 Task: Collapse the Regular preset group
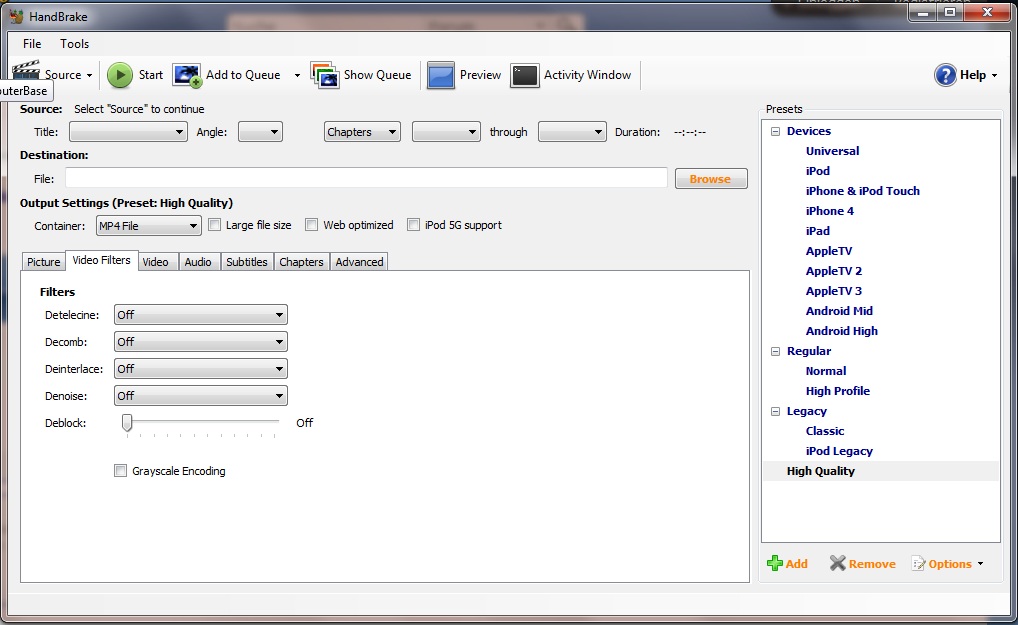[x=775, y=351]
